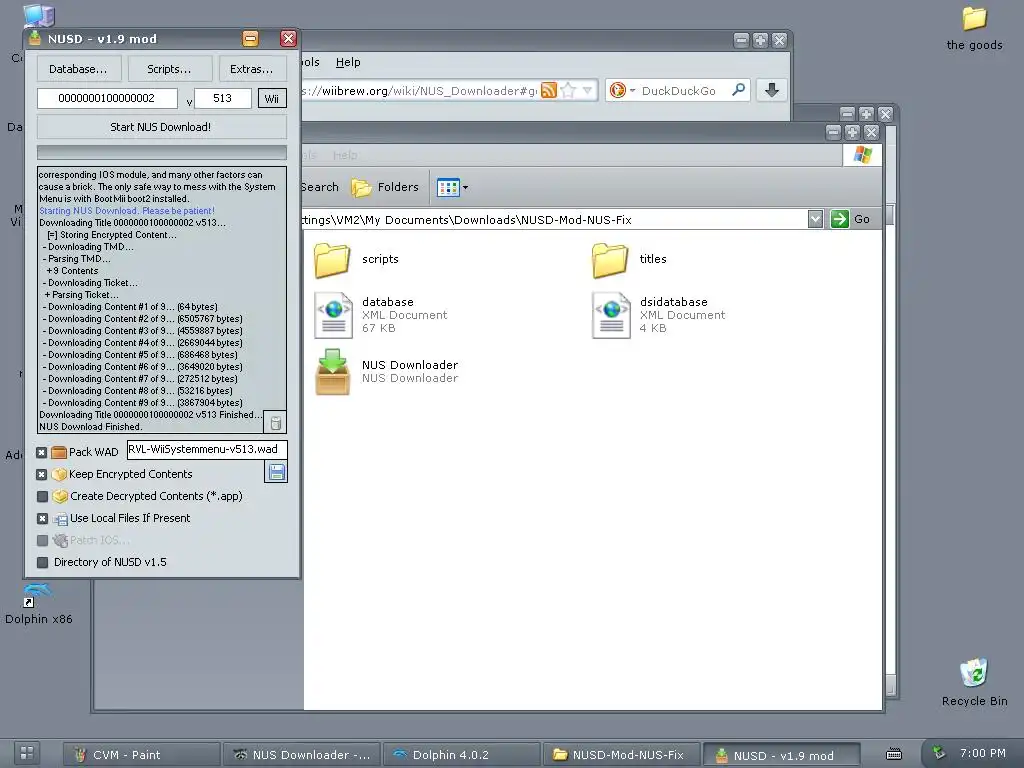Click the title ID input field
Screen dimensions: 1024x768
click(107, 98)
